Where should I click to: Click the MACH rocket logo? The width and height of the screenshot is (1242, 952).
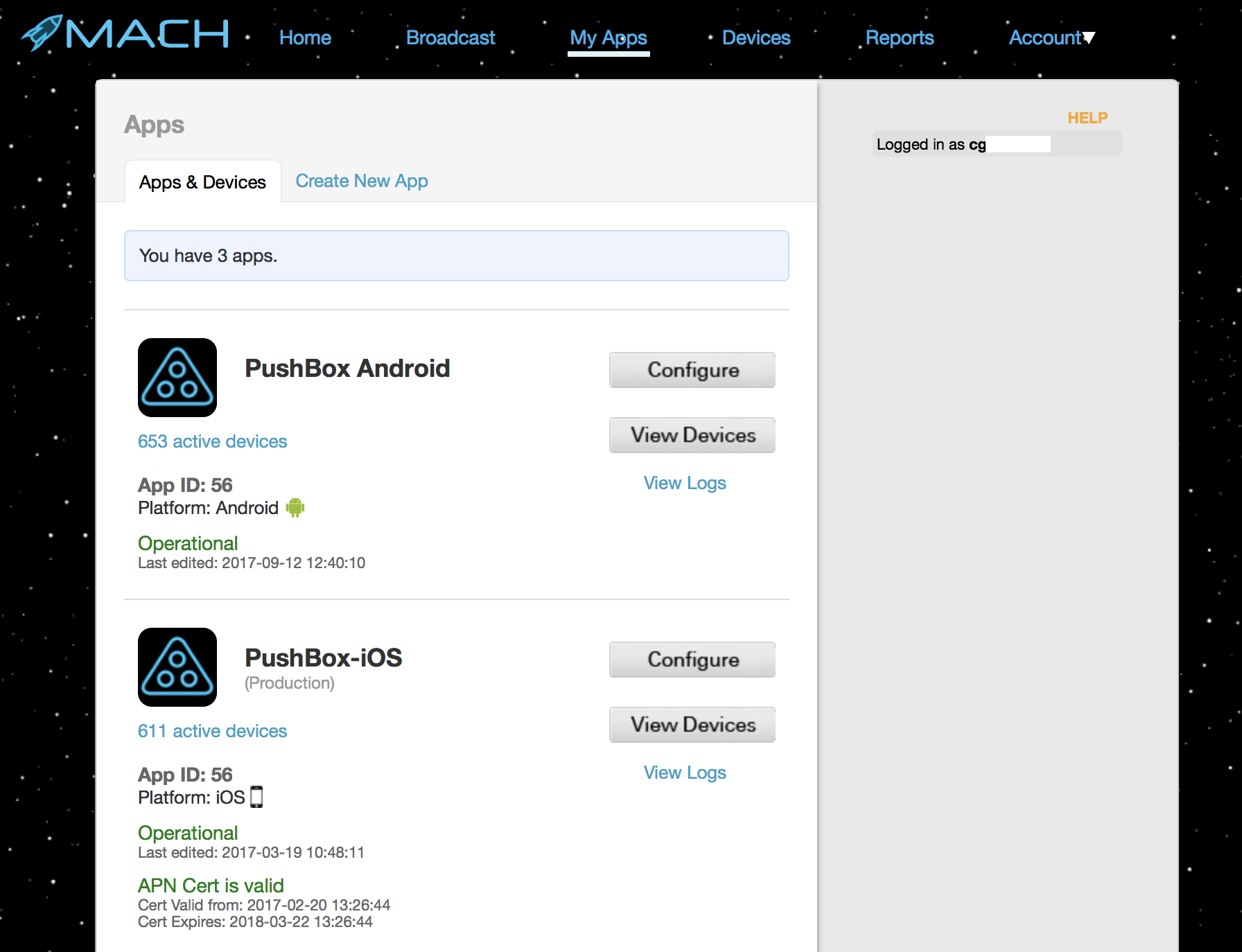click(x=125, y=33)
